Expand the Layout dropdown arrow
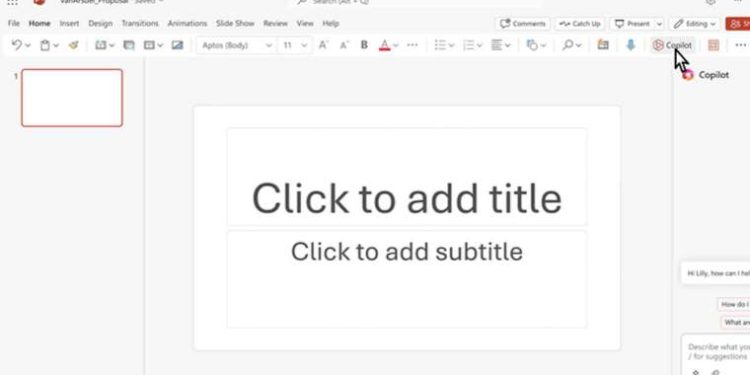 click(160, 45)
